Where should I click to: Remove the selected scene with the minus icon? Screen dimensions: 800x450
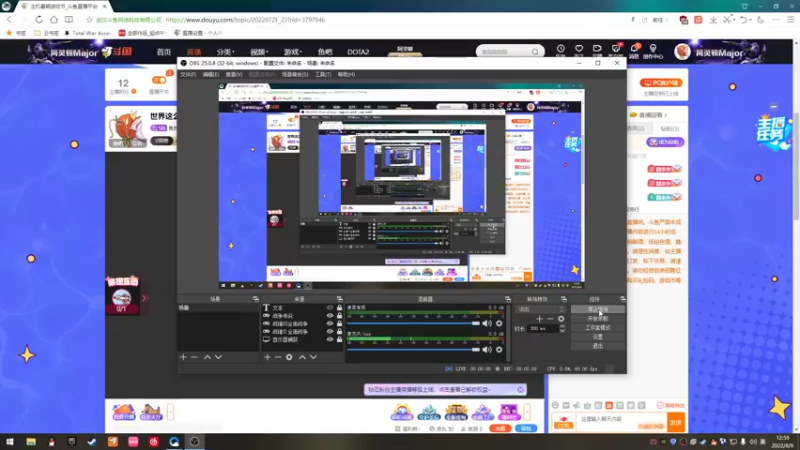click(x=194, y=357)
